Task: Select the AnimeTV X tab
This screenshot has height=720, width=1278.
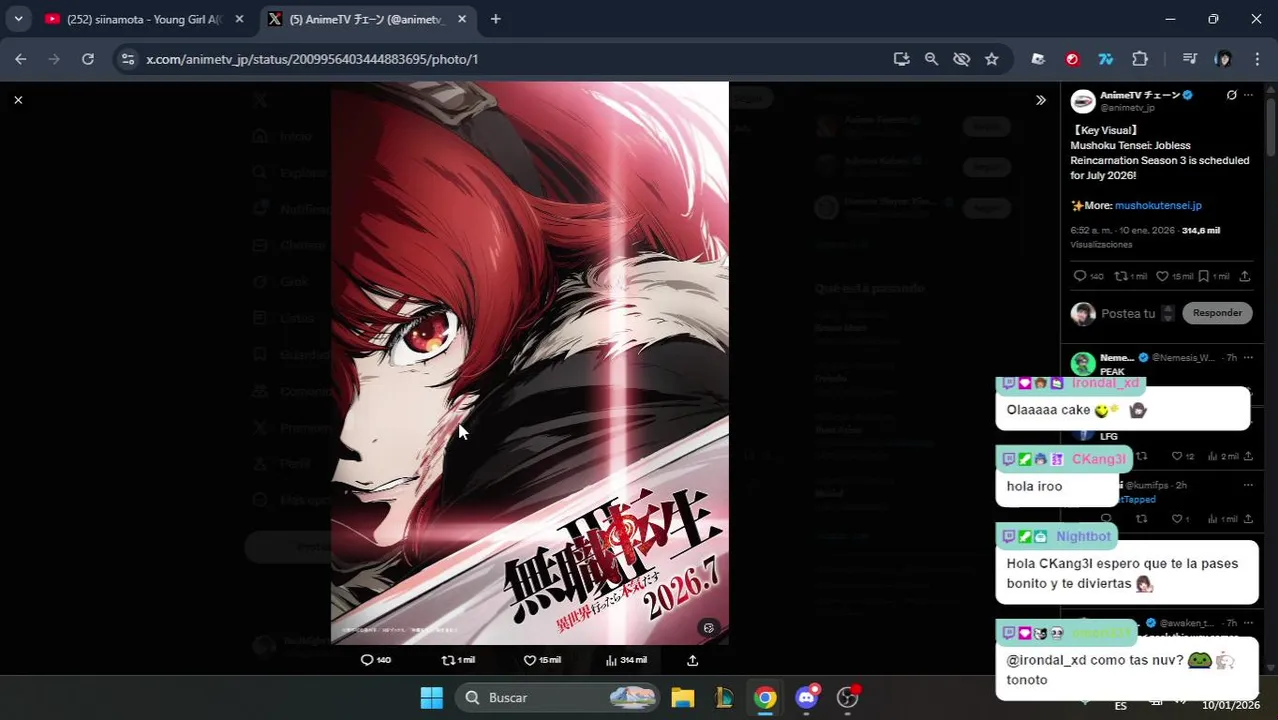Action: point(366,19)
